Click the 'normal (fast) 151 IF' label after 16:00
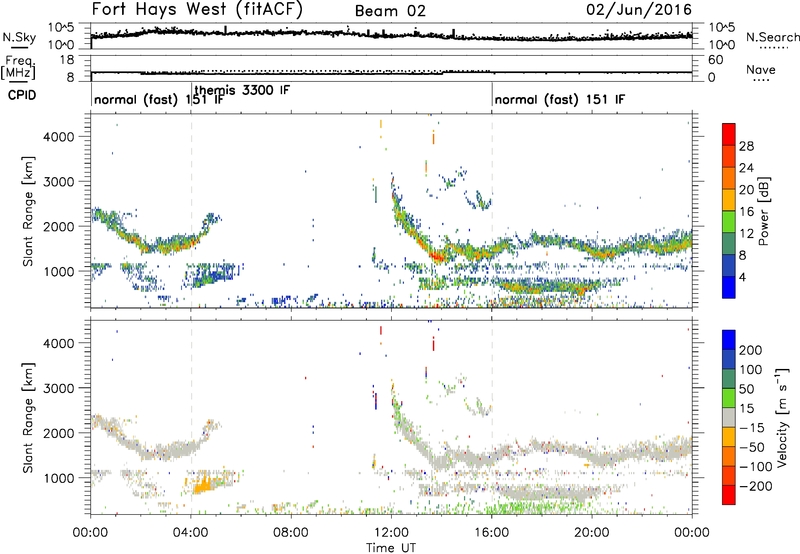Viewport: 800px width, 554px height. 560,99
